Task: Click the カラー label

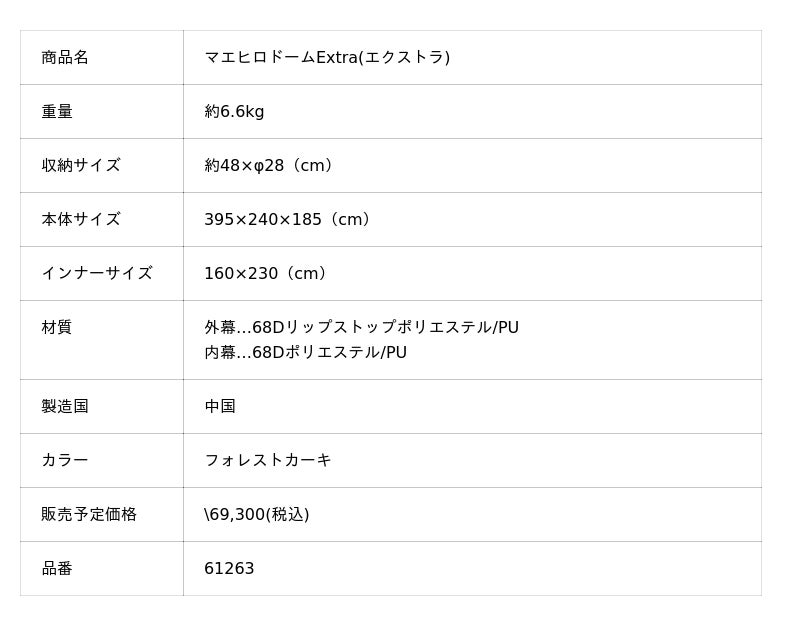Action: (65, 461)
